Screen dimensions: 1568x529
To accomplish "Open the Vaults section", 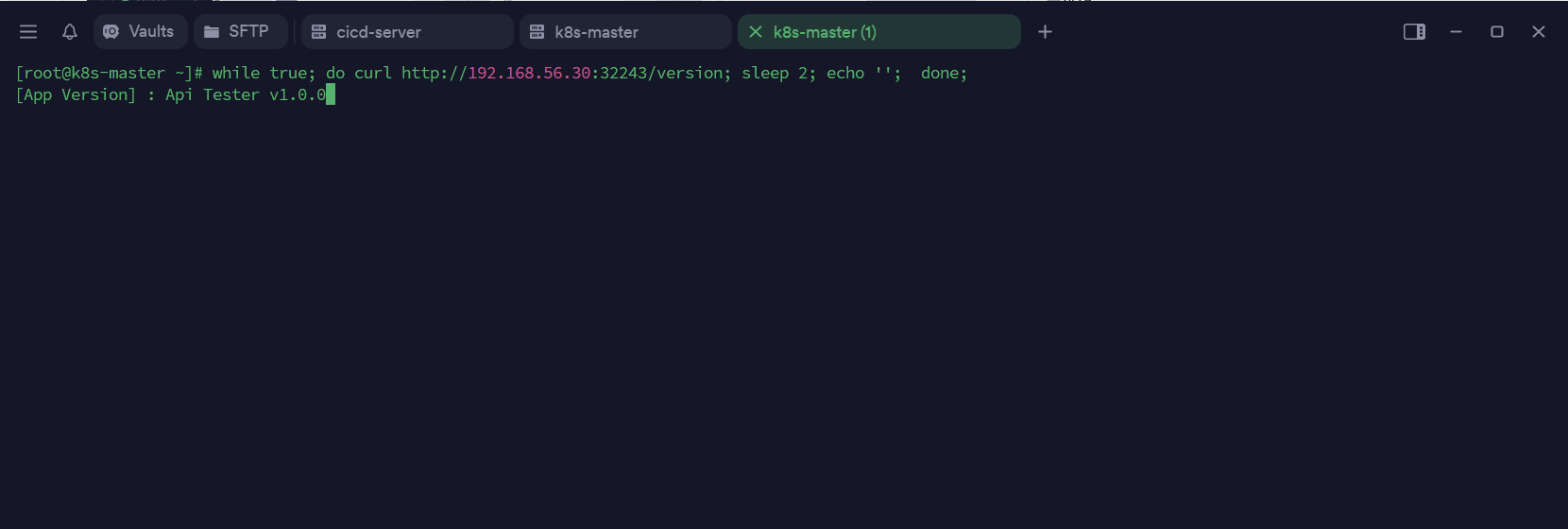I will click(x=140, y=32).
